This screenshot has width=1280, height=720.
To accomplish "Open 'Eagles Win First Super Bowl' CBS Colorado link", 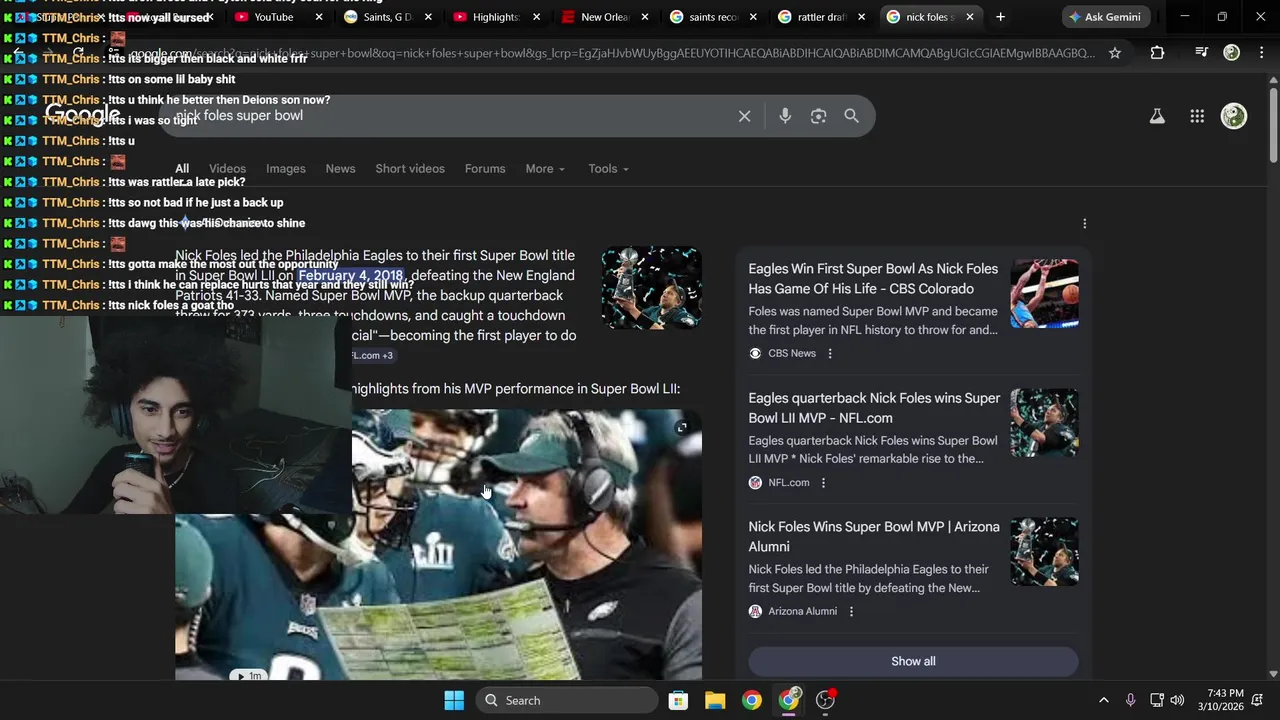I will click(x=873, y=279).
